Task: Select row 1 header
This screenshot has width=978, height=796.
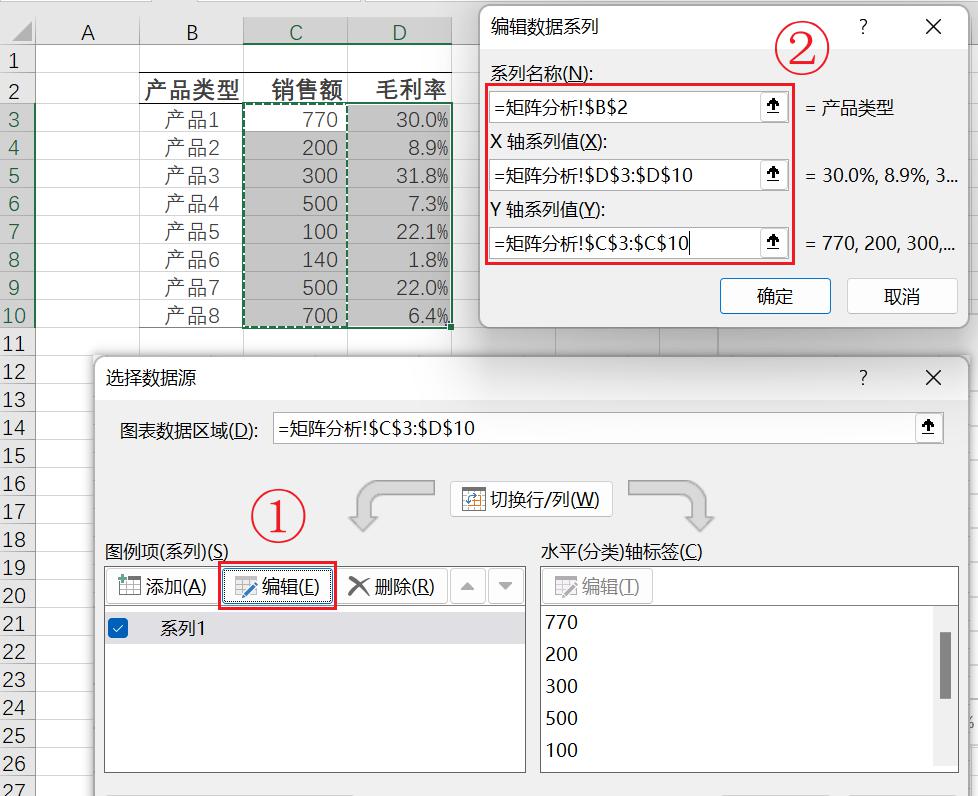Action: pos(17,61)
